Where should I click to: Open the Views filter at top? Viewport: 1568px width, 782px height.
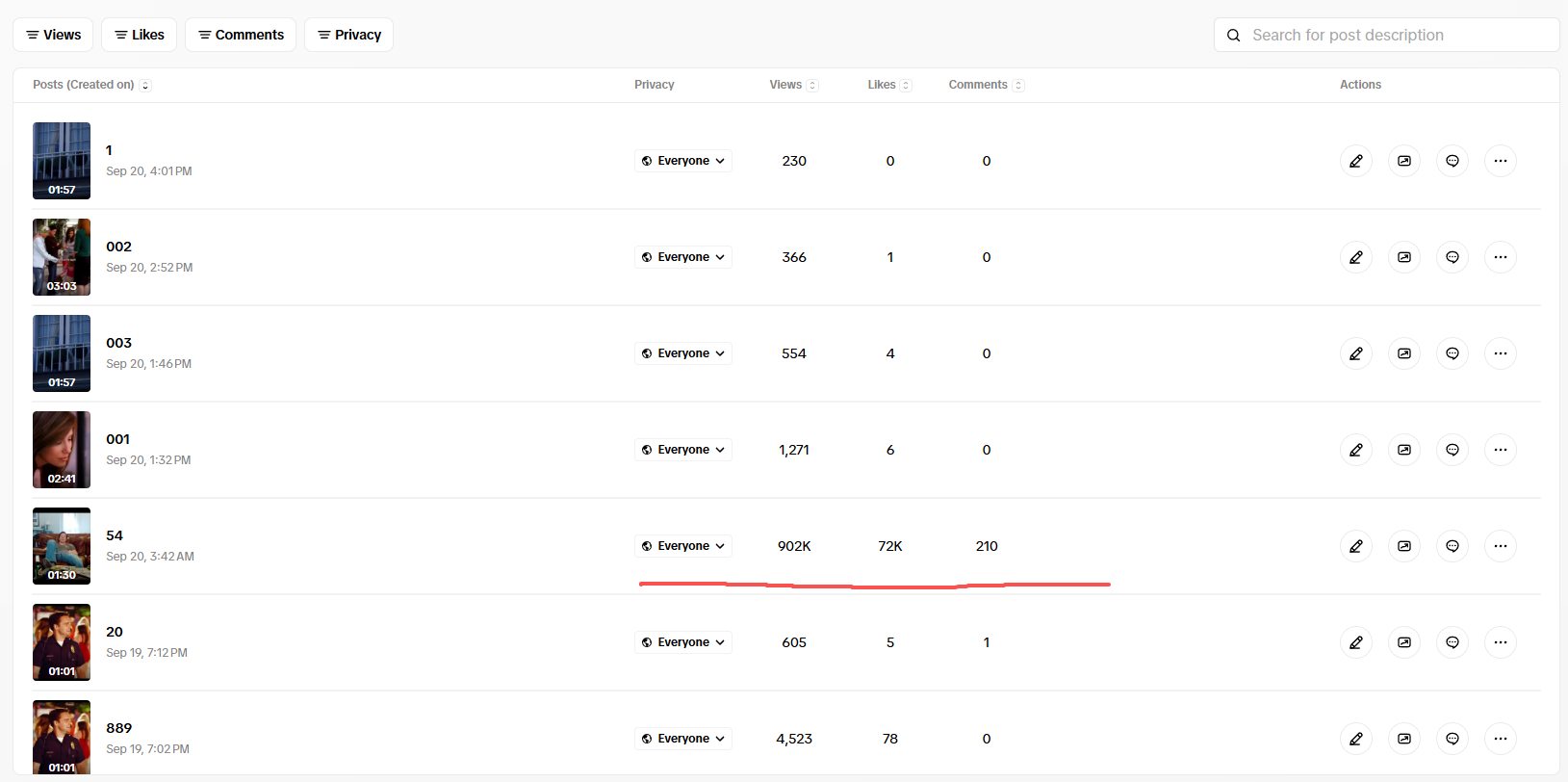[x=53, y=35]
